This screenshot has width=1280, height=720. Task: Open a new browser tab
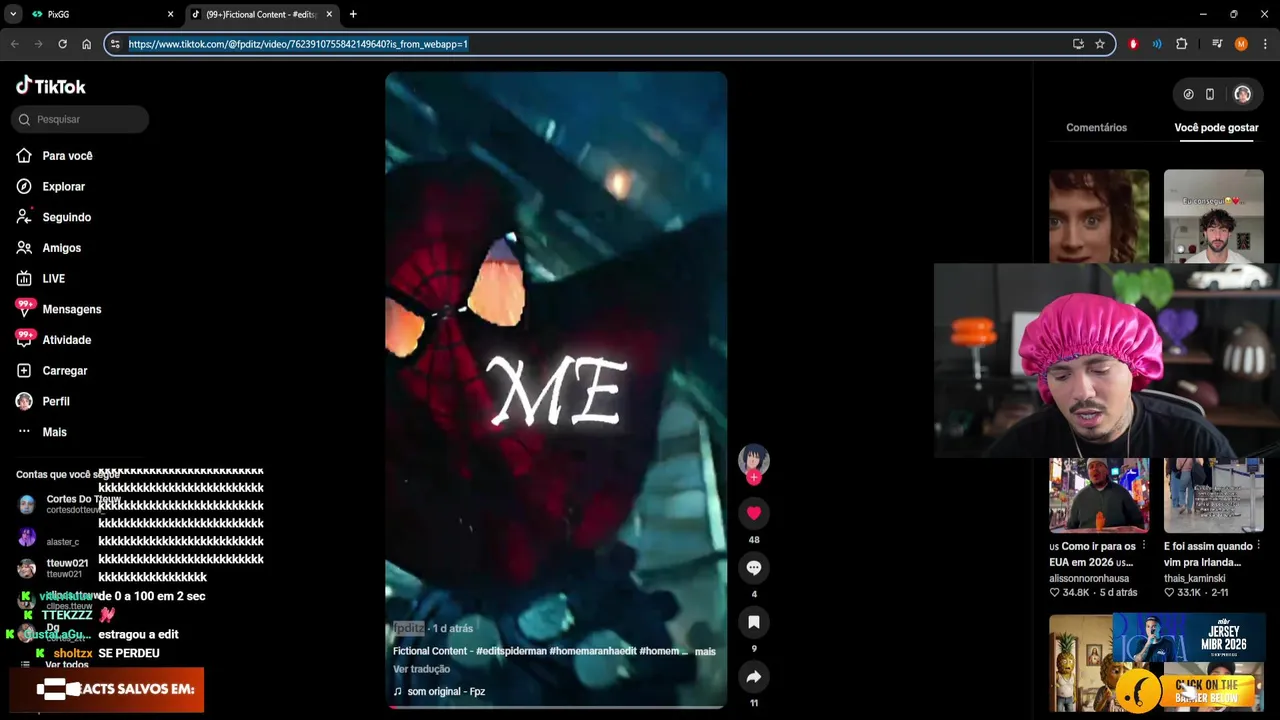tap(353, 14)
